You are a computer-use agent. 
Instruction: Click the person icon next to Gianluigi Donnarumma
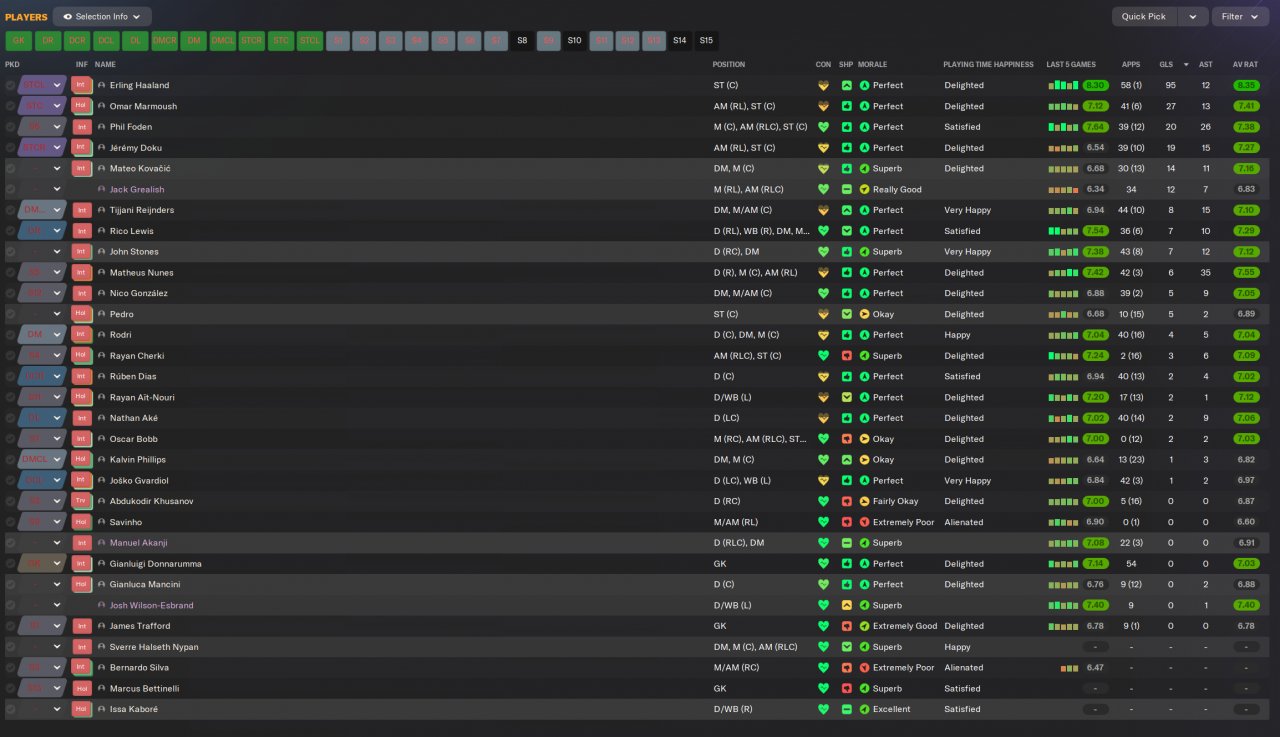102,564
